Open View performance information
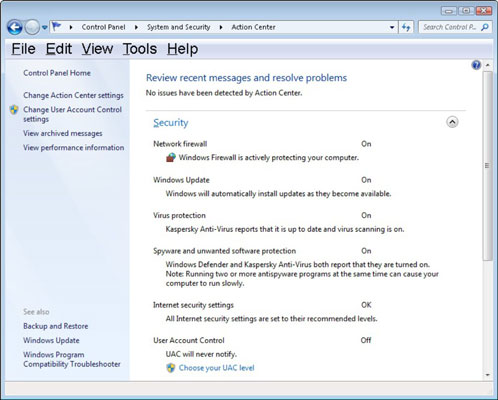This screenshot has height=400, width=498. pyautogui.click(x=73, y=148)
